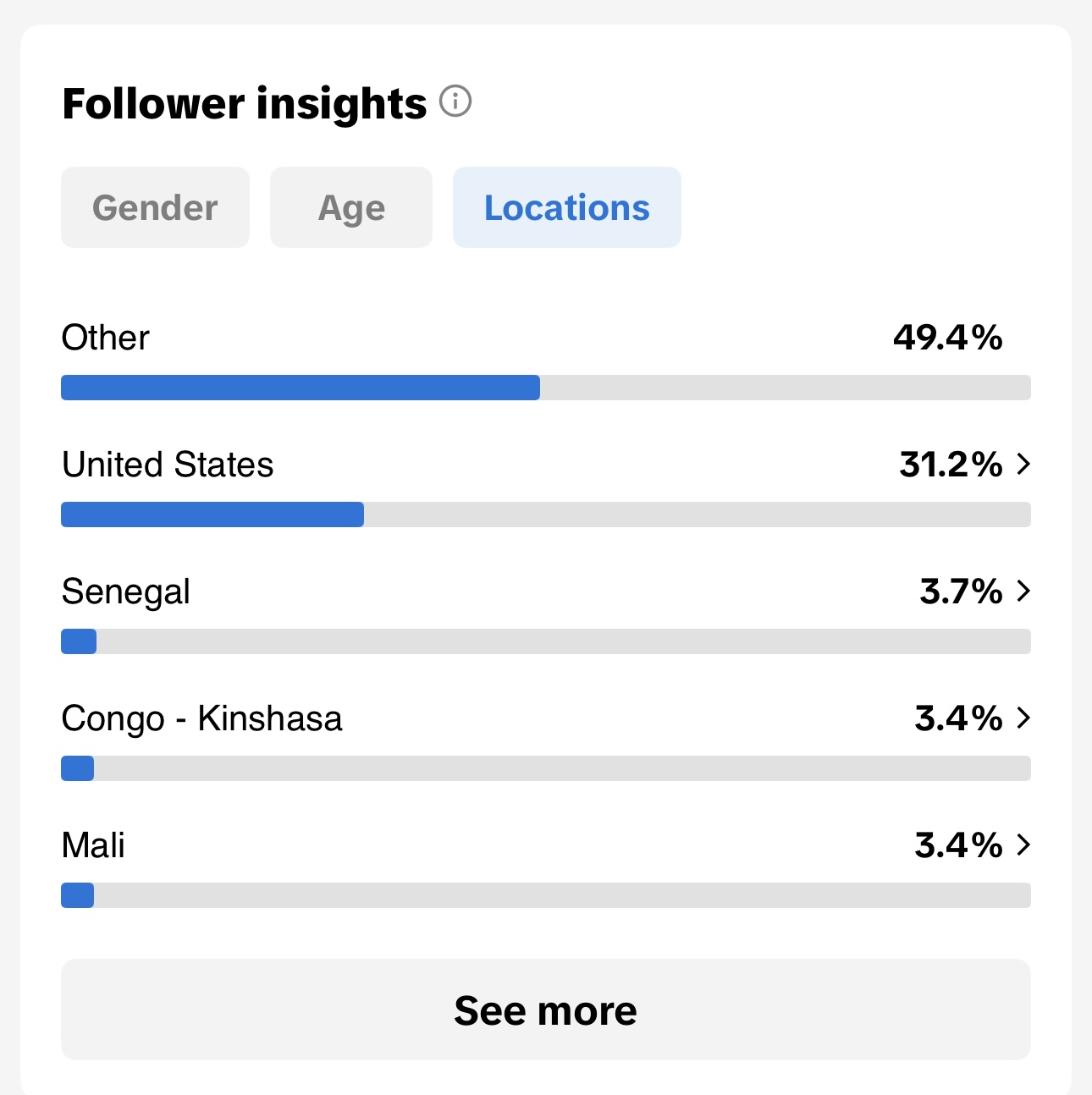This screenshot has height=1095, width=1092.
Task: Open the Follower insights info icon
Action: [x=455, y=102]
